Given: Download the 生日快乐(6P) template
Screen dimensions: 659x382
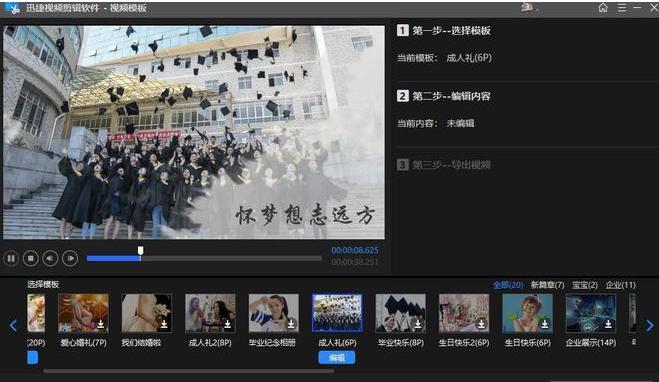Looking at the screenshot, I should (x=545, y=324).
